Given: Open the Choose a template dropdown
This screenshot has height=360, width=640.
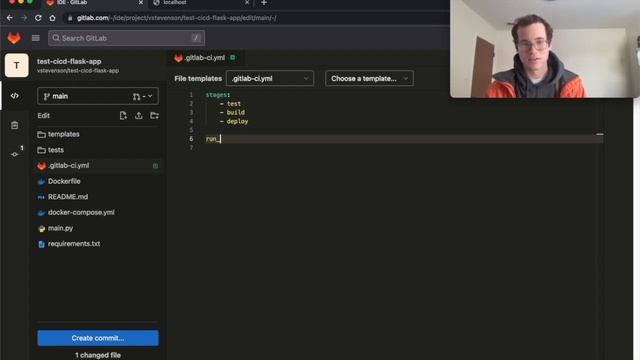Looking at the screenshot, I should (369, 78).
